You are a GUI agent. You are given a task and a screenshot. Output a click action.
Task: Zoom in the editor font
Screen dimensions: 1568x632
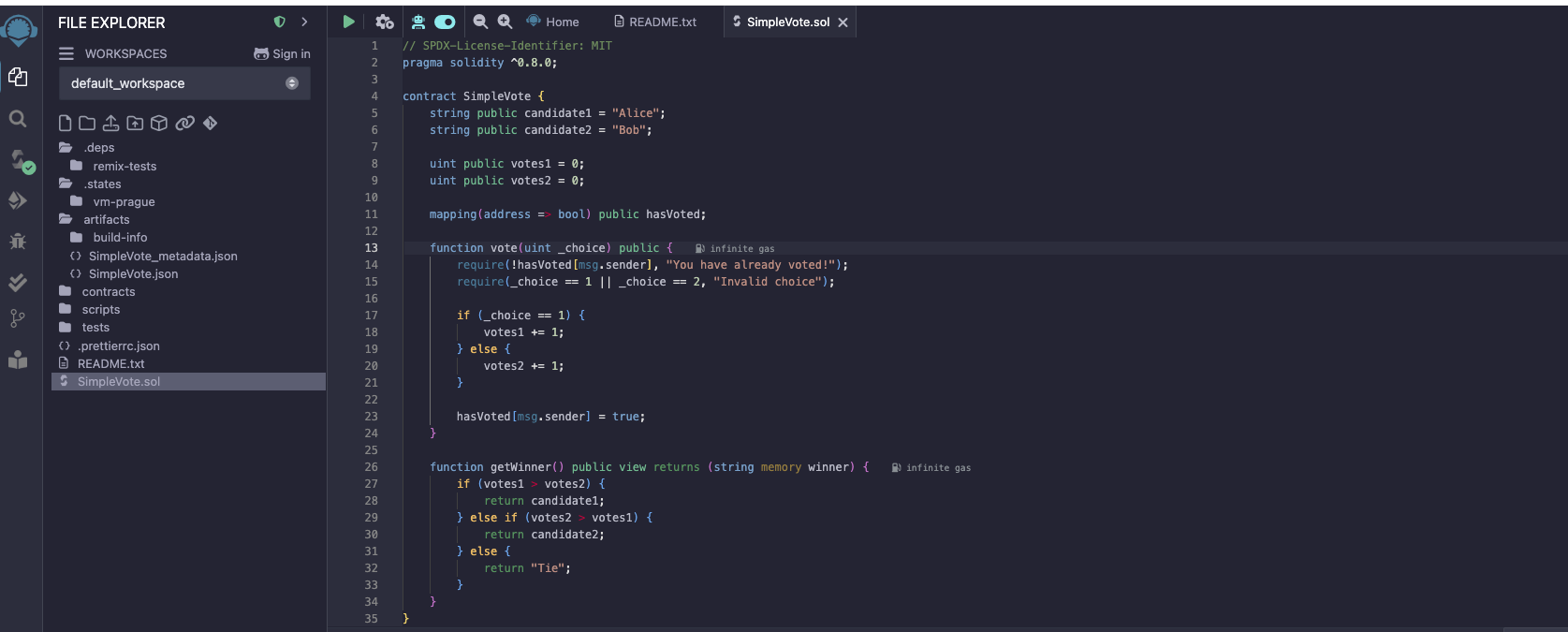tap(505, 21)
